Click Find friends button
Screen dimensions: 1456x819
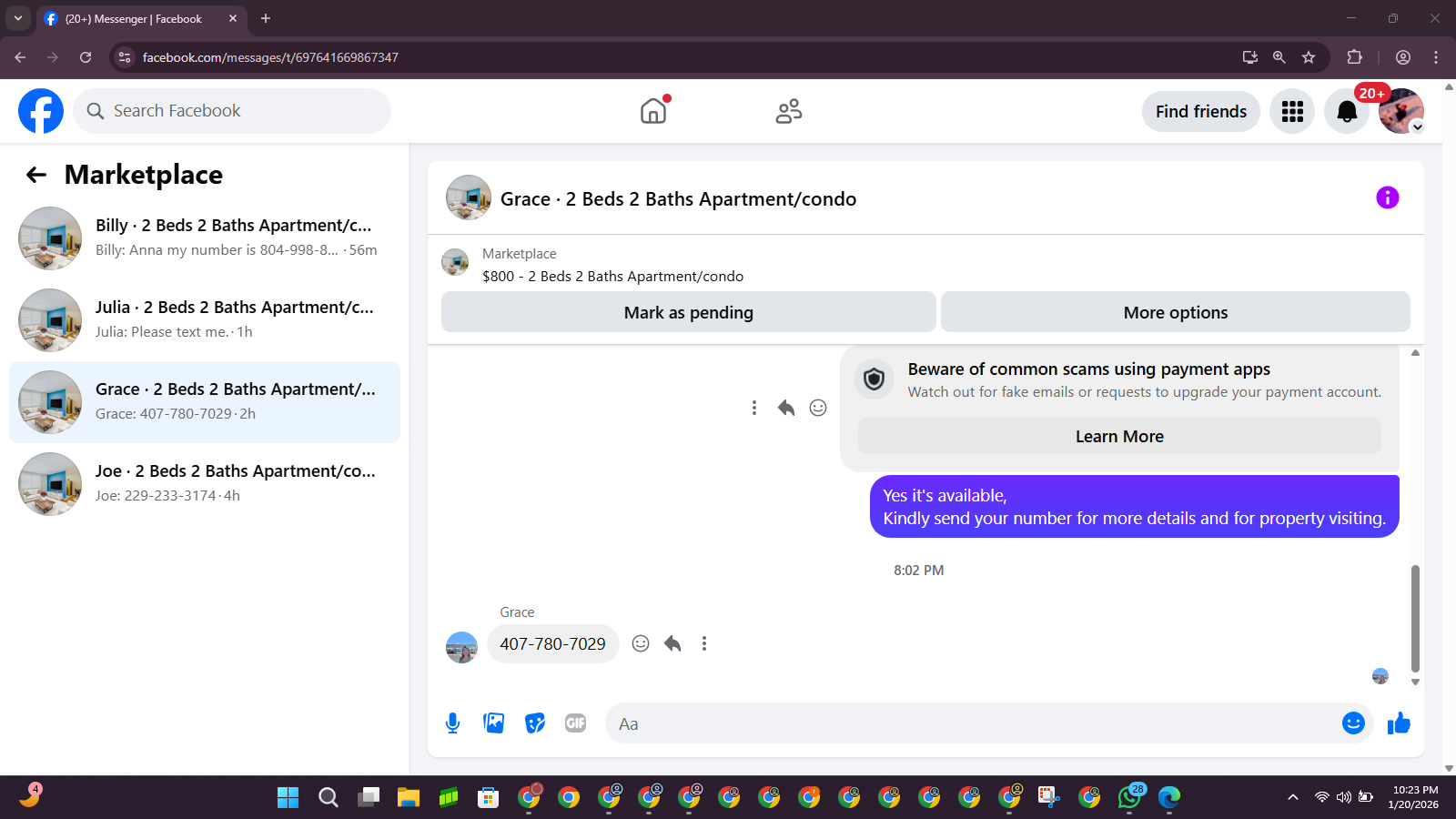pyautogui.click(x=1201, y=111)
